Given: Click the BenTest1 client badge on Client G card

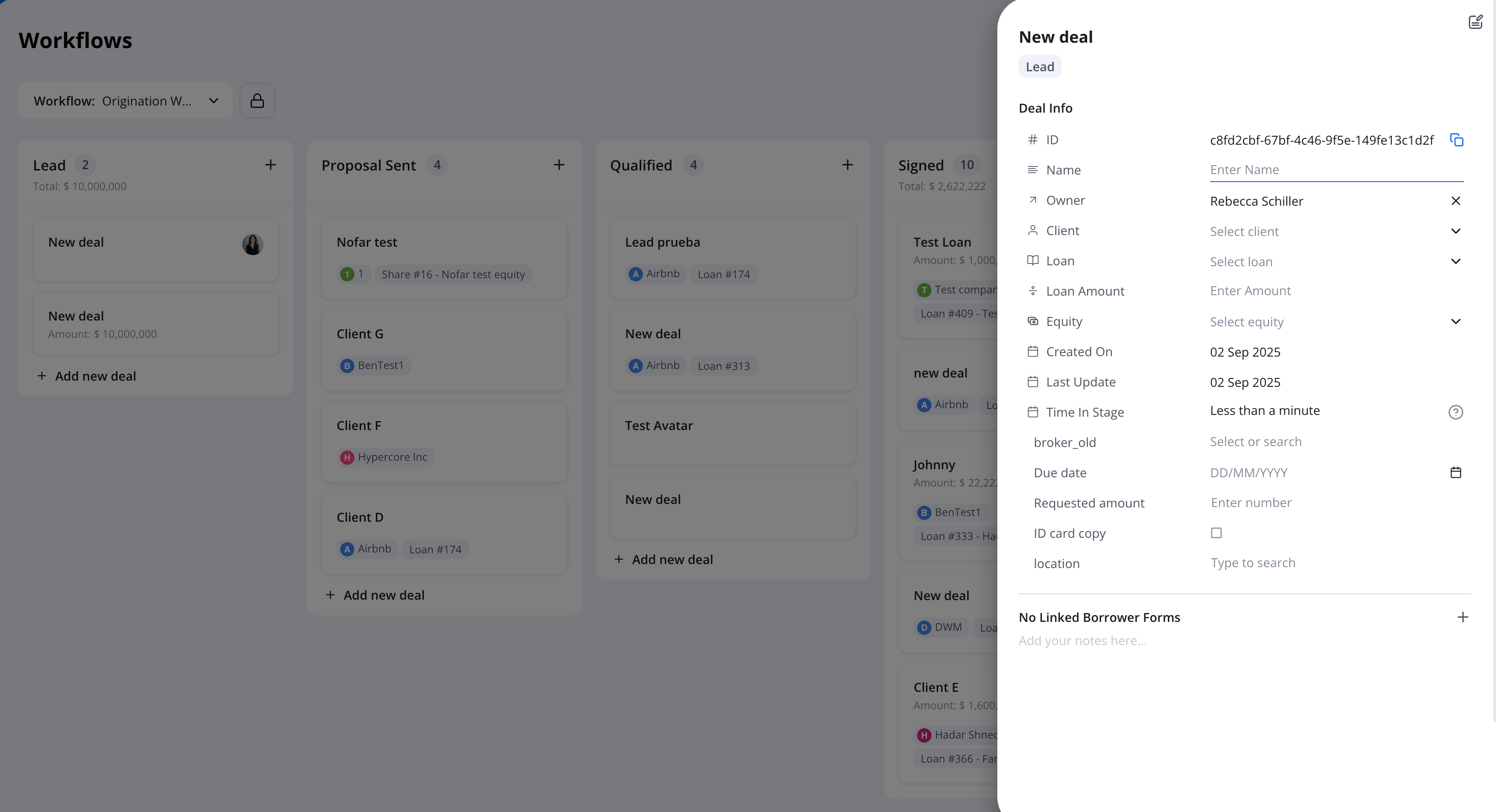Looking at the screenshot, I should [374, 366].
